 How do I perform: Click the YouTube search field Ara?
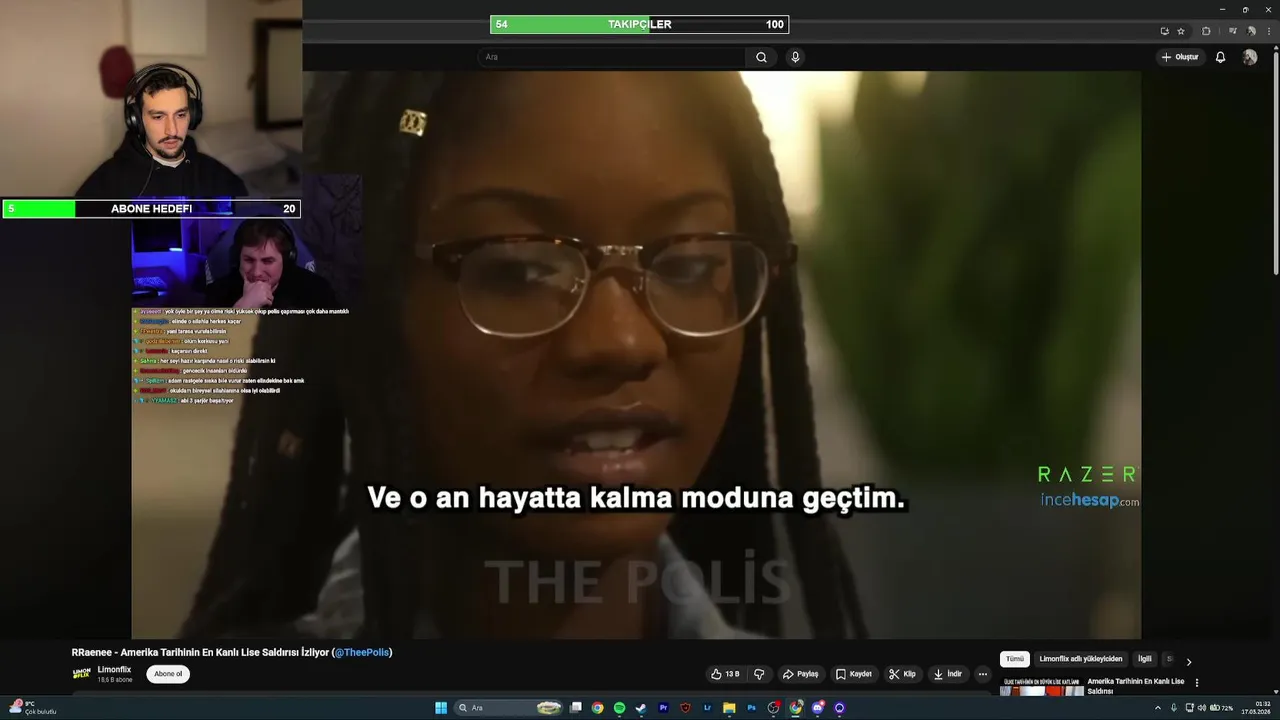610,57
